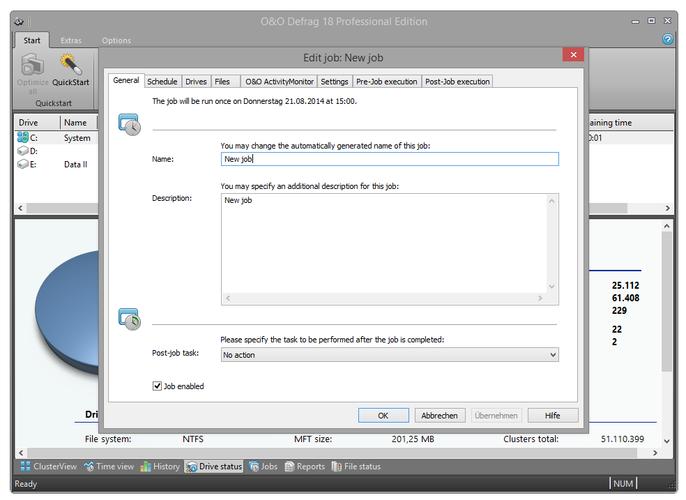Click the 201,25 MB MFT size value
The width and height of the screenshot is (686, 500).
point(413,439)
